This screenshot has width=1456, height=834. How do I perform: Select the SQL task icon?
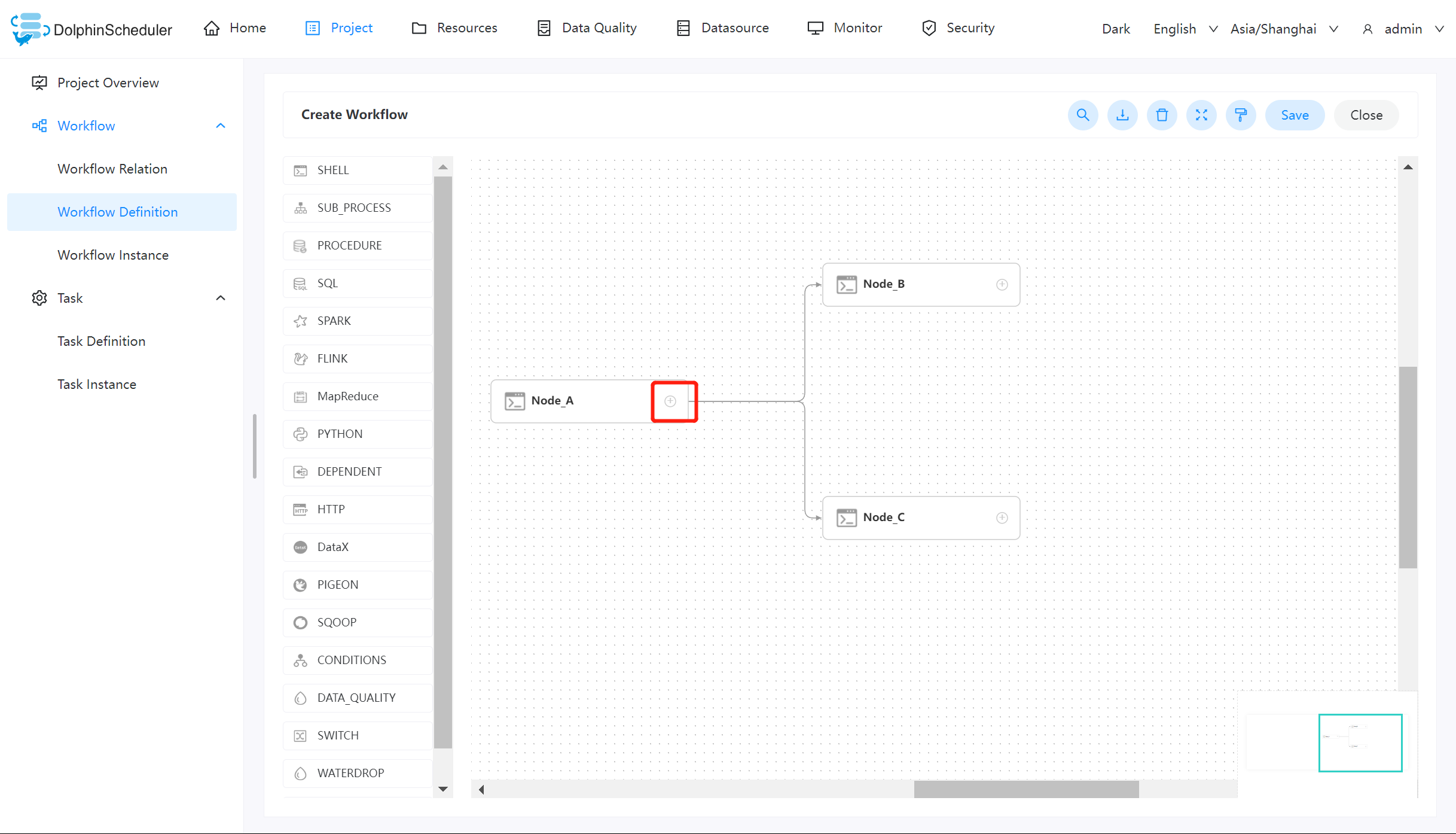point(301,283)
